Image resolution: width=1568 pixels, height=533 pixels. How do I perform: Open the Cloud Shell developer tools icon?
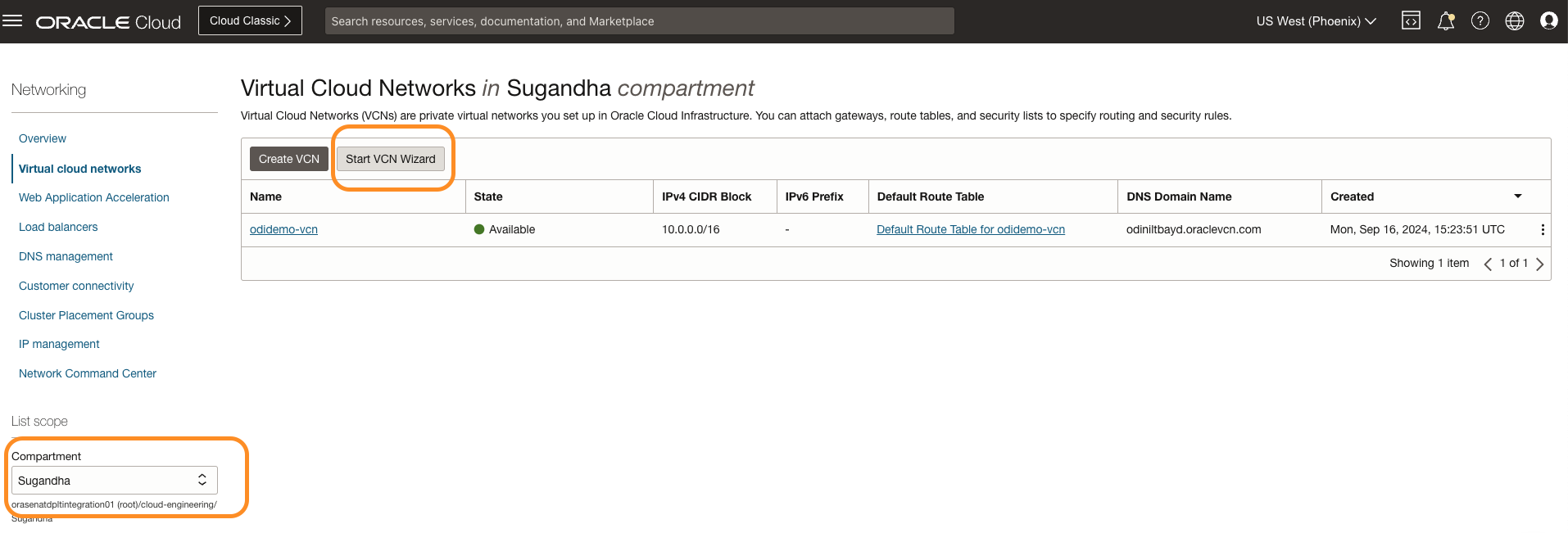(1411, 20)
